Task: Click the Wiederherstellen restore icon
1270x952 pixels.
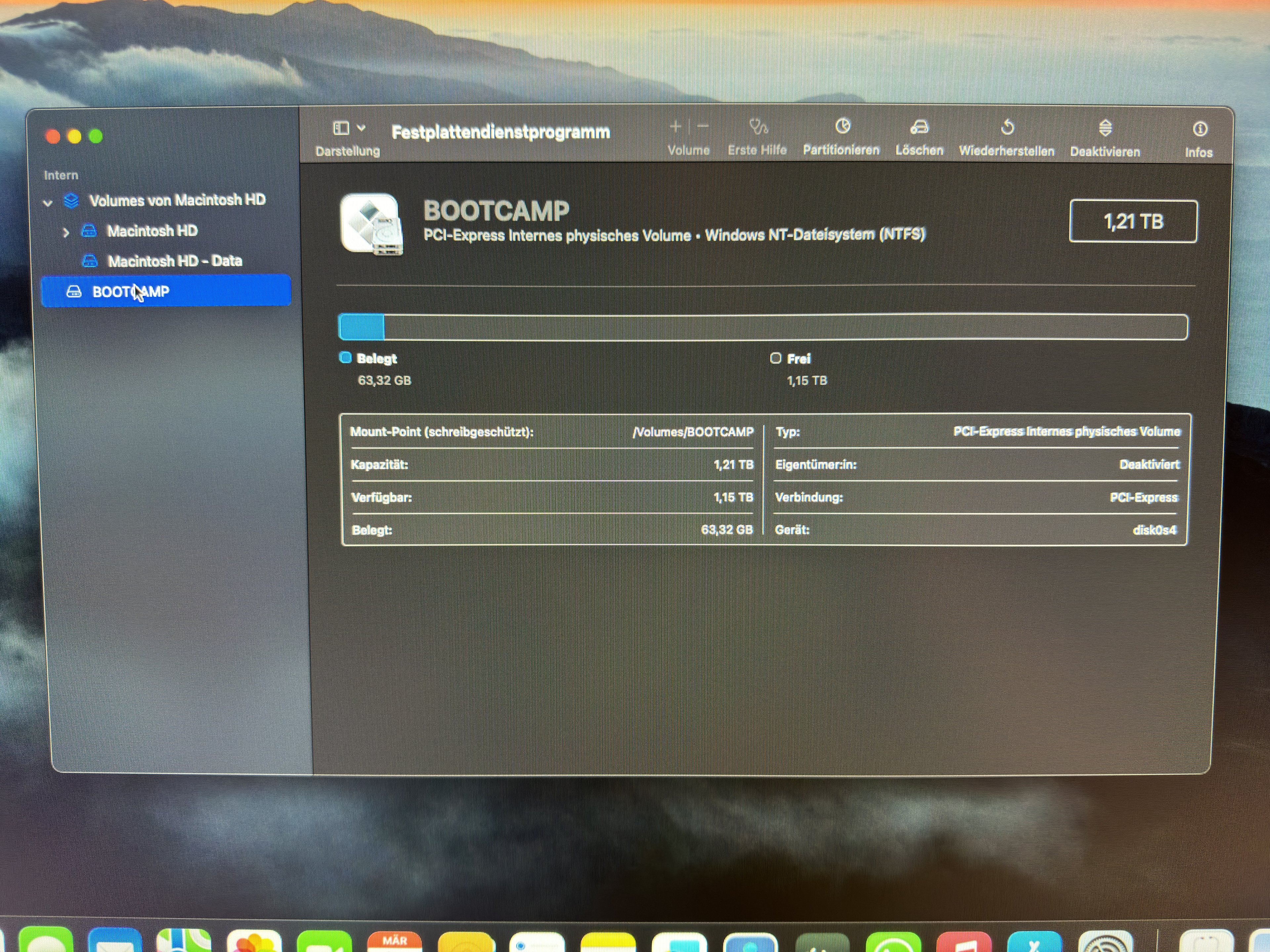Action: point(1007,127)
